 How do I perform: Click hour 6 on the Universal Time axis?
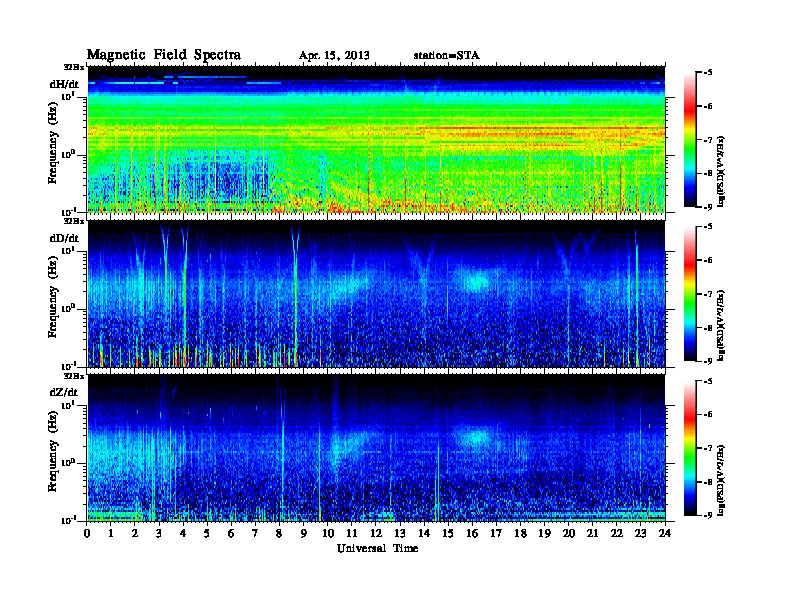tap(231, 533)
